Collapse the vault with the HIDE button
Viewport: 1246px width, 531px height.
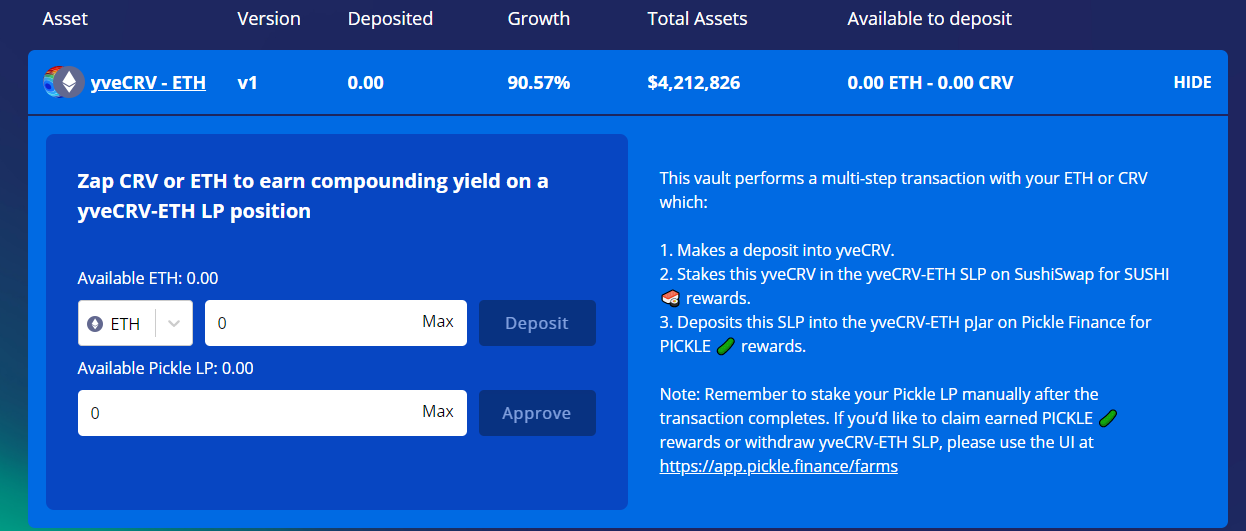(x=1192, y=83)
